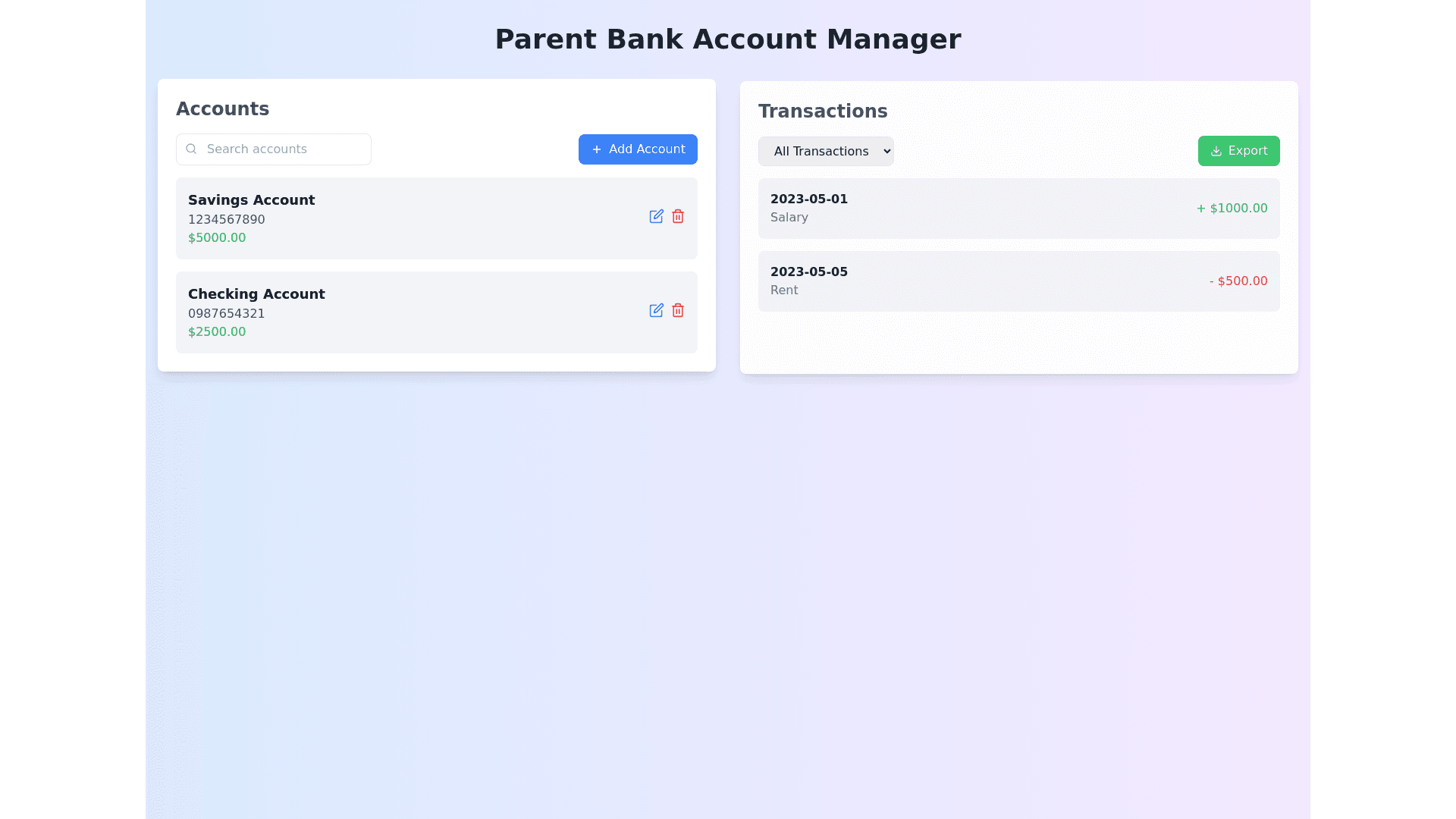Focus the Search accounts input field
This screenshot has width=1456, height=819.
pyautogui.click(x=284, y=149)
